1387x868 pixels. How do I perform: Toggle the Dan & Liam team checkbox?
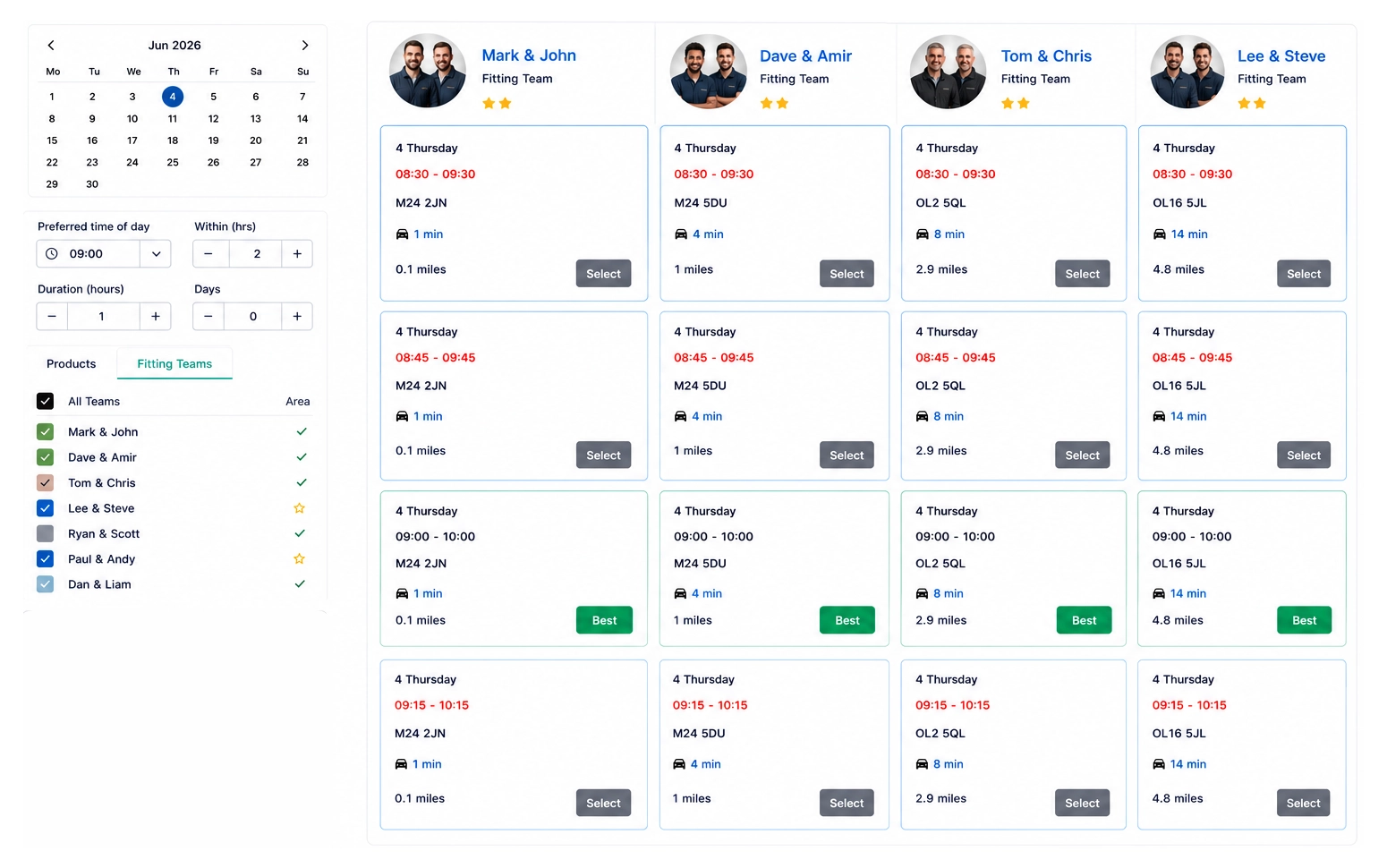coord(46,584)
